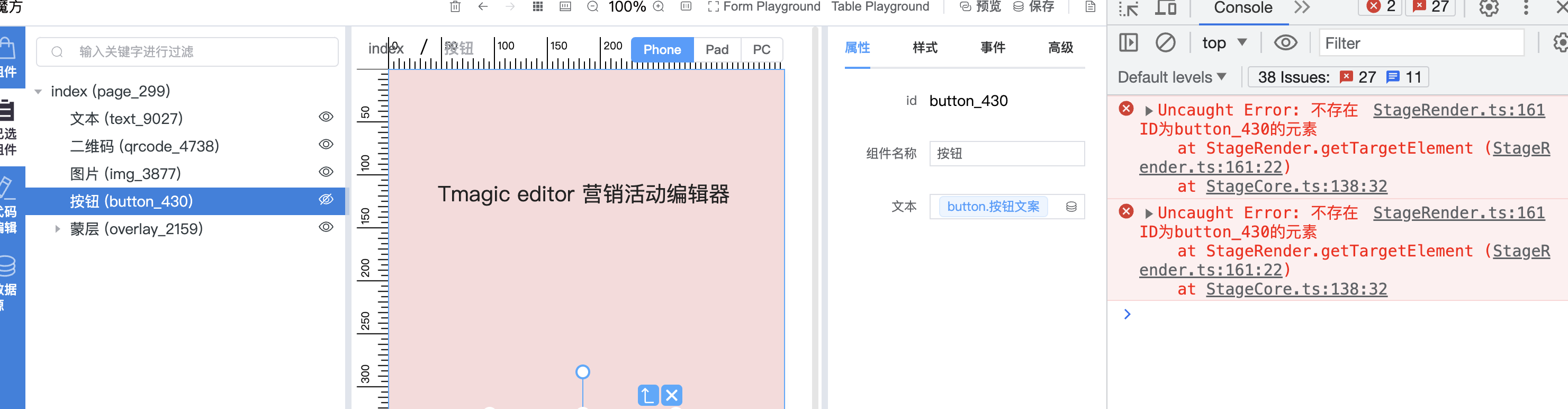Click the actual-size 1:1 scale icon
1568x409 pixels.
(x=686, y=7)
